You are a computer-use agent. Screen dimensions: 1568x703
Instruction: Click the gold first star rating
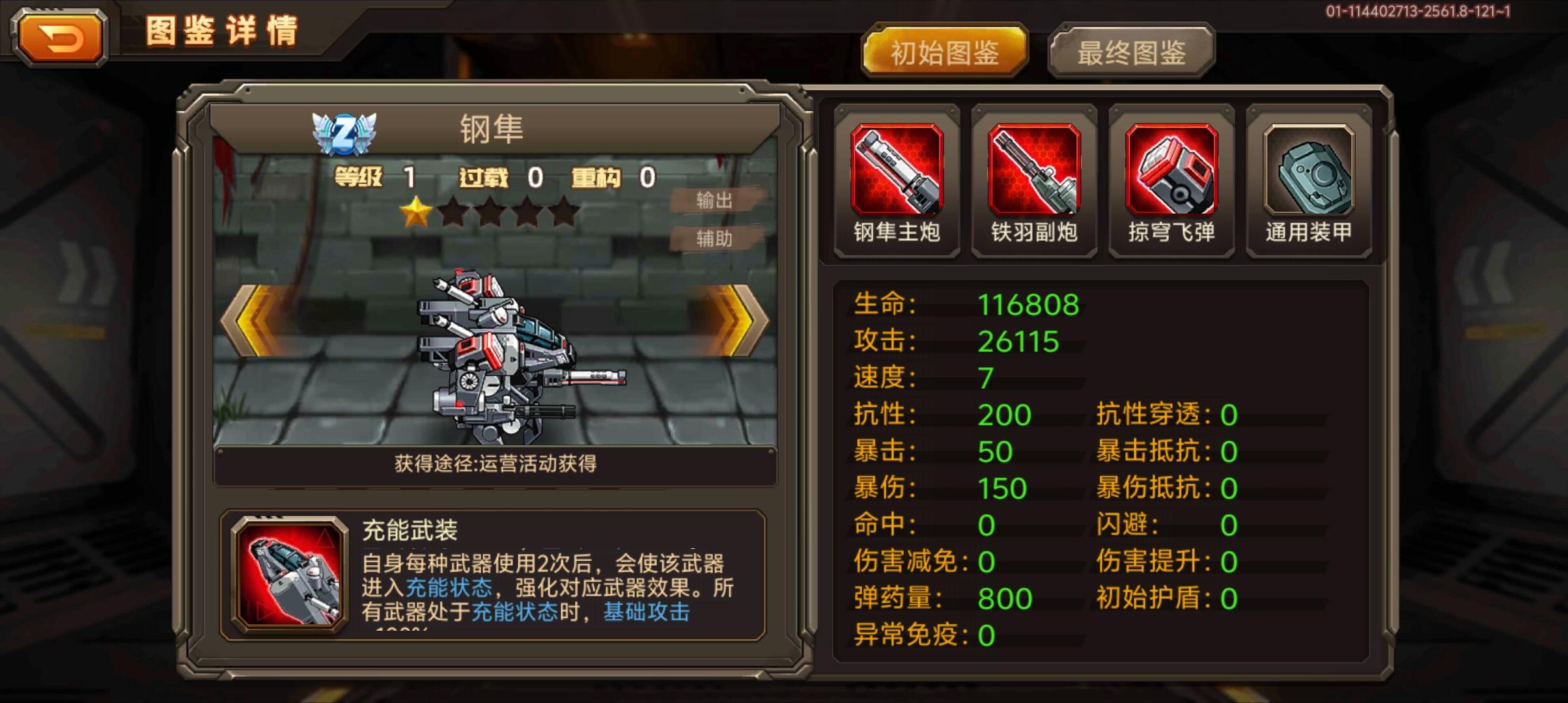tap(415, 212)
